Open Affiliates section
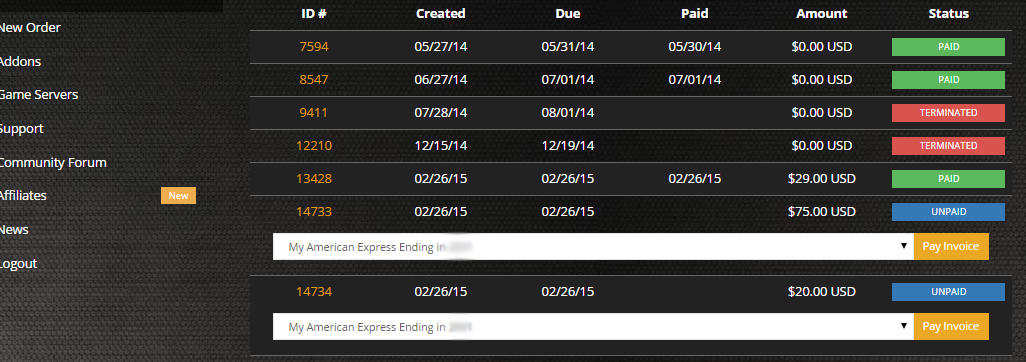This screenshot has height=362, width=1026. (x=23, y=196)
